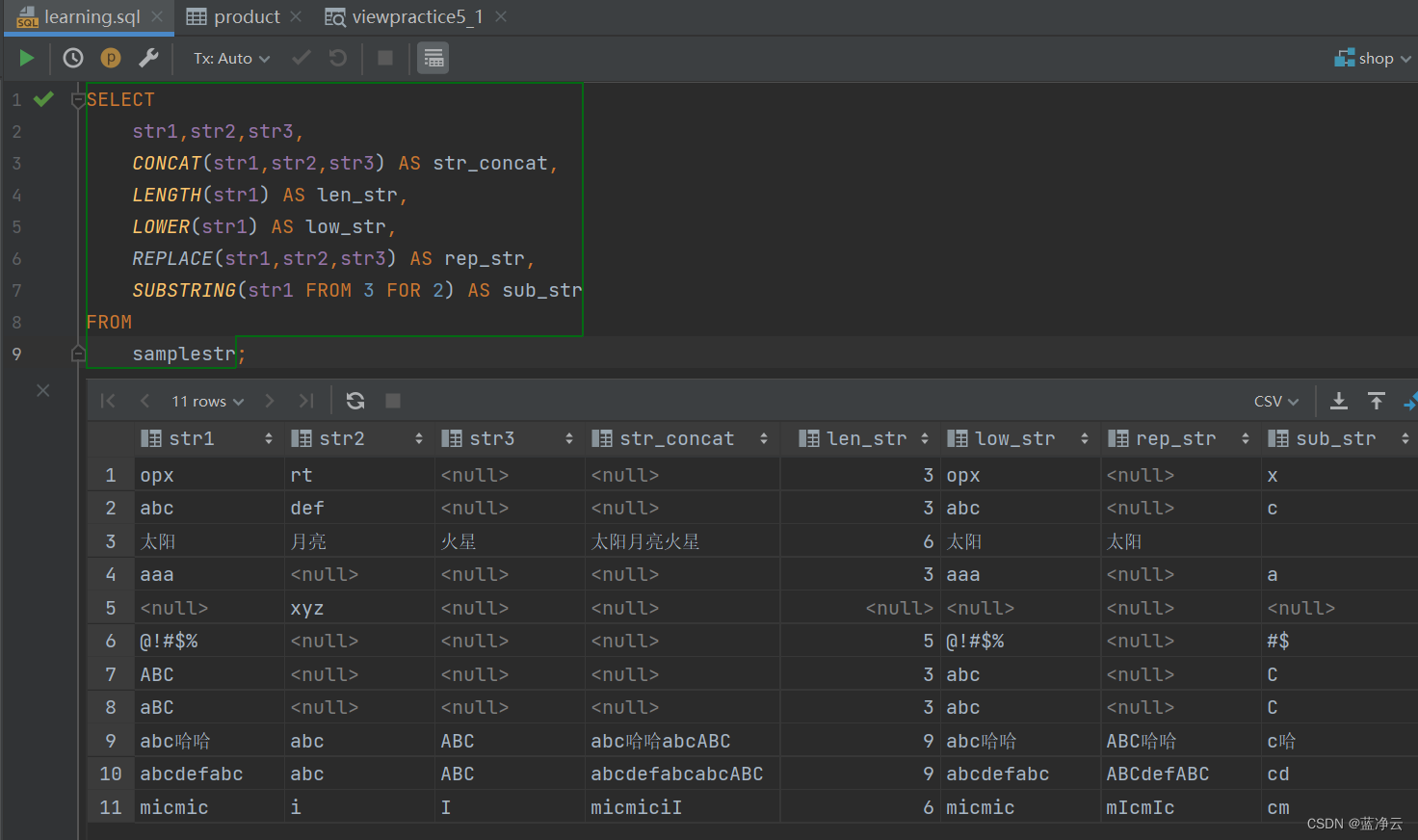Go to first page of results
Screen dimensions: 1418x840
(x=108, y=401)
